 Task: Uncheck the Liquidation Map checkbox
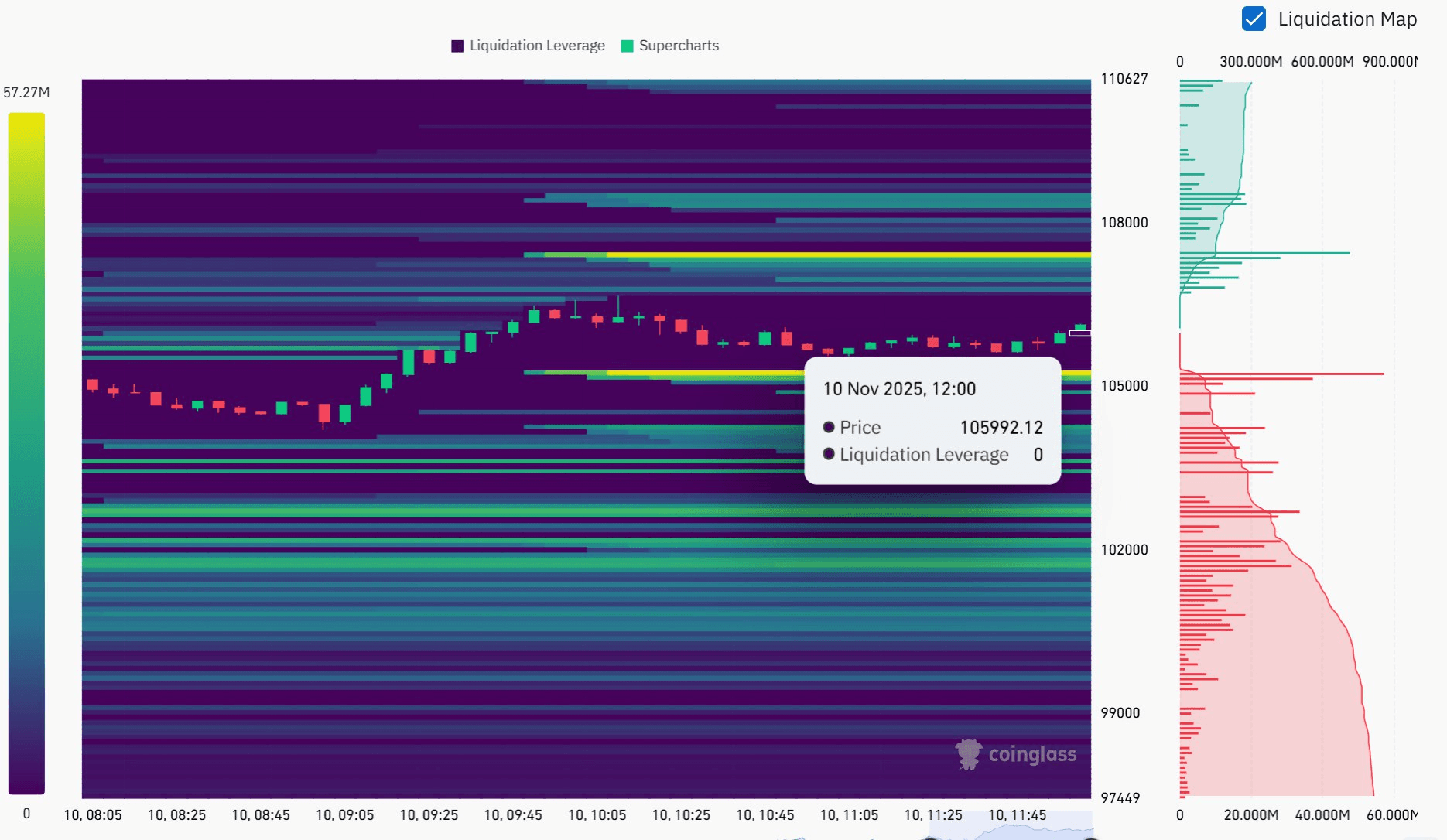point(1253,19)
